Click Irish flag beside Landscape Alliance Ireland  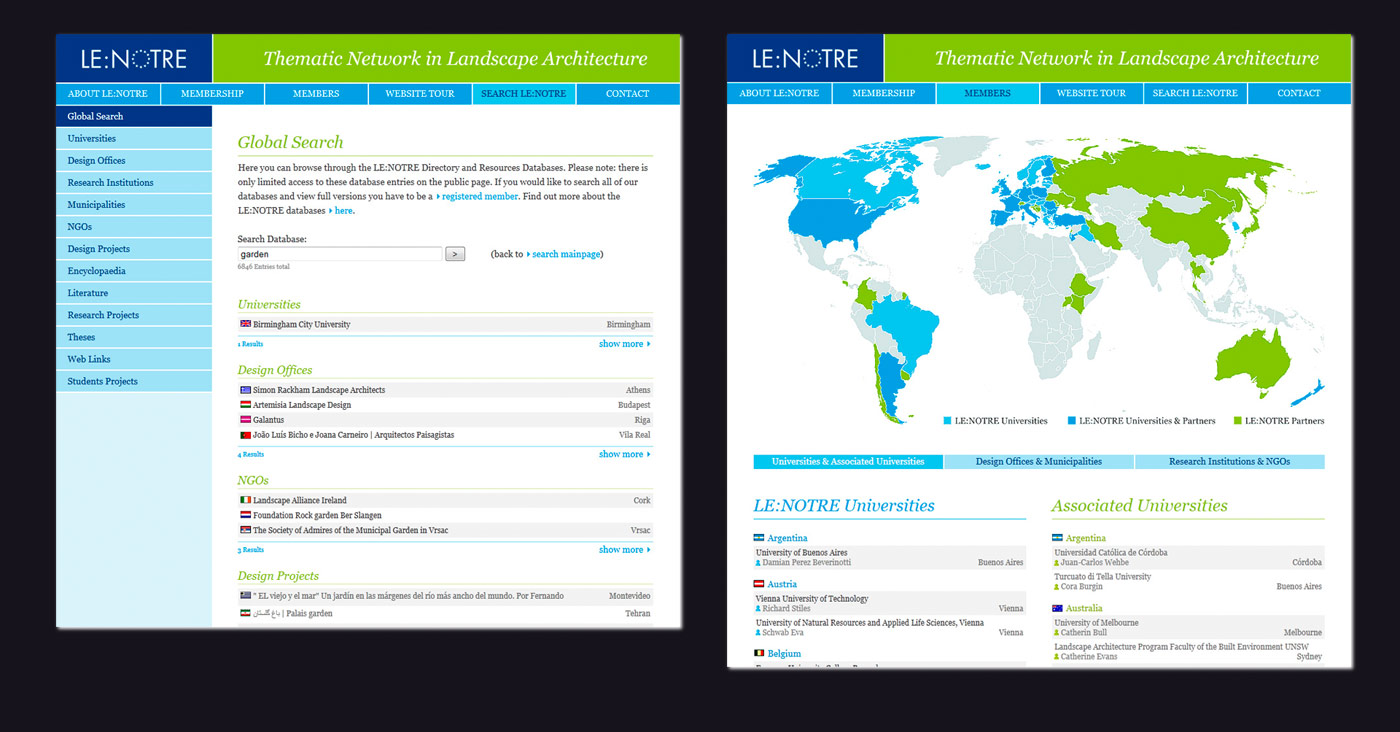pyautogui.click(x=246, y=500)
